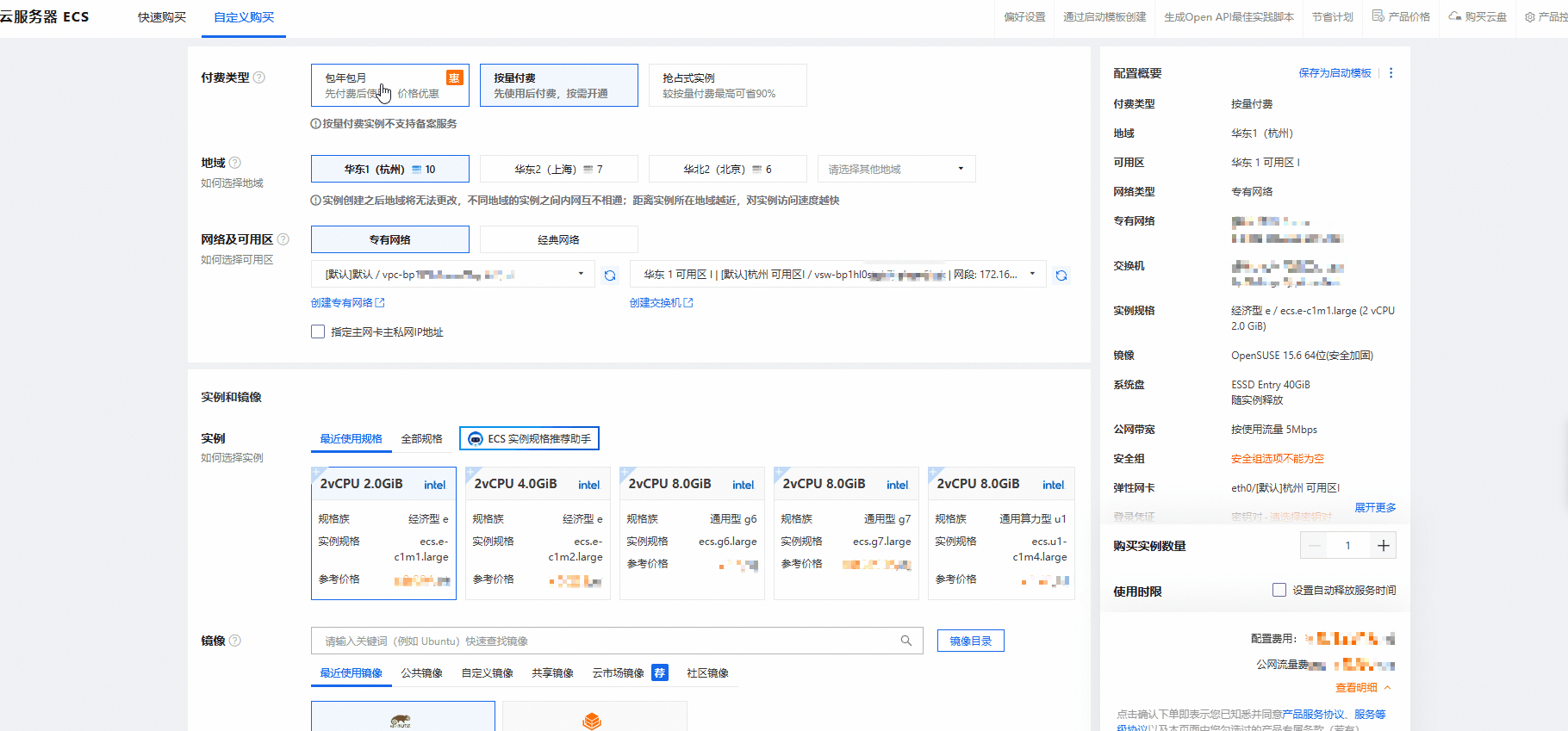The width and height of the screenshot is (1568, 731).
Task: Refresh the VPC list with the refresh icon
Action: tap(610, 276)
